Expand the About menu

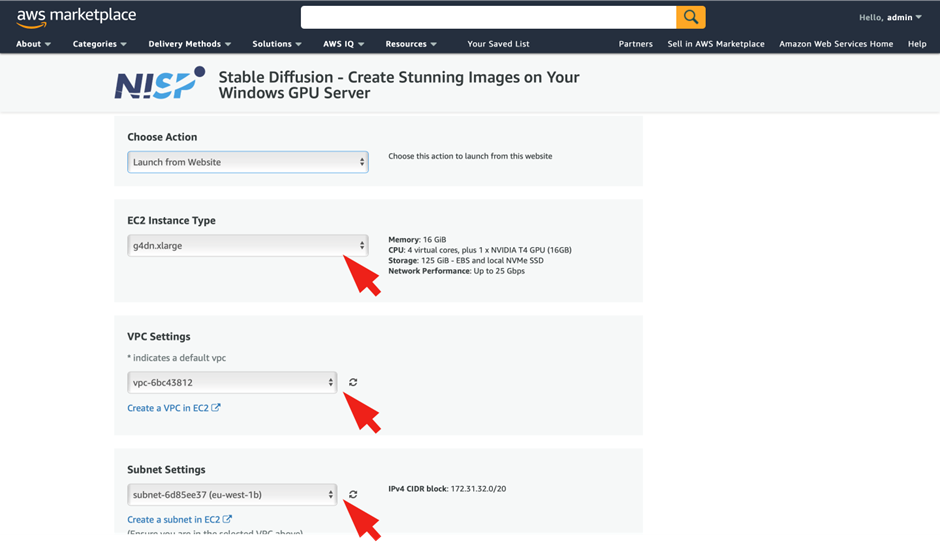click(x=34, y=44)
